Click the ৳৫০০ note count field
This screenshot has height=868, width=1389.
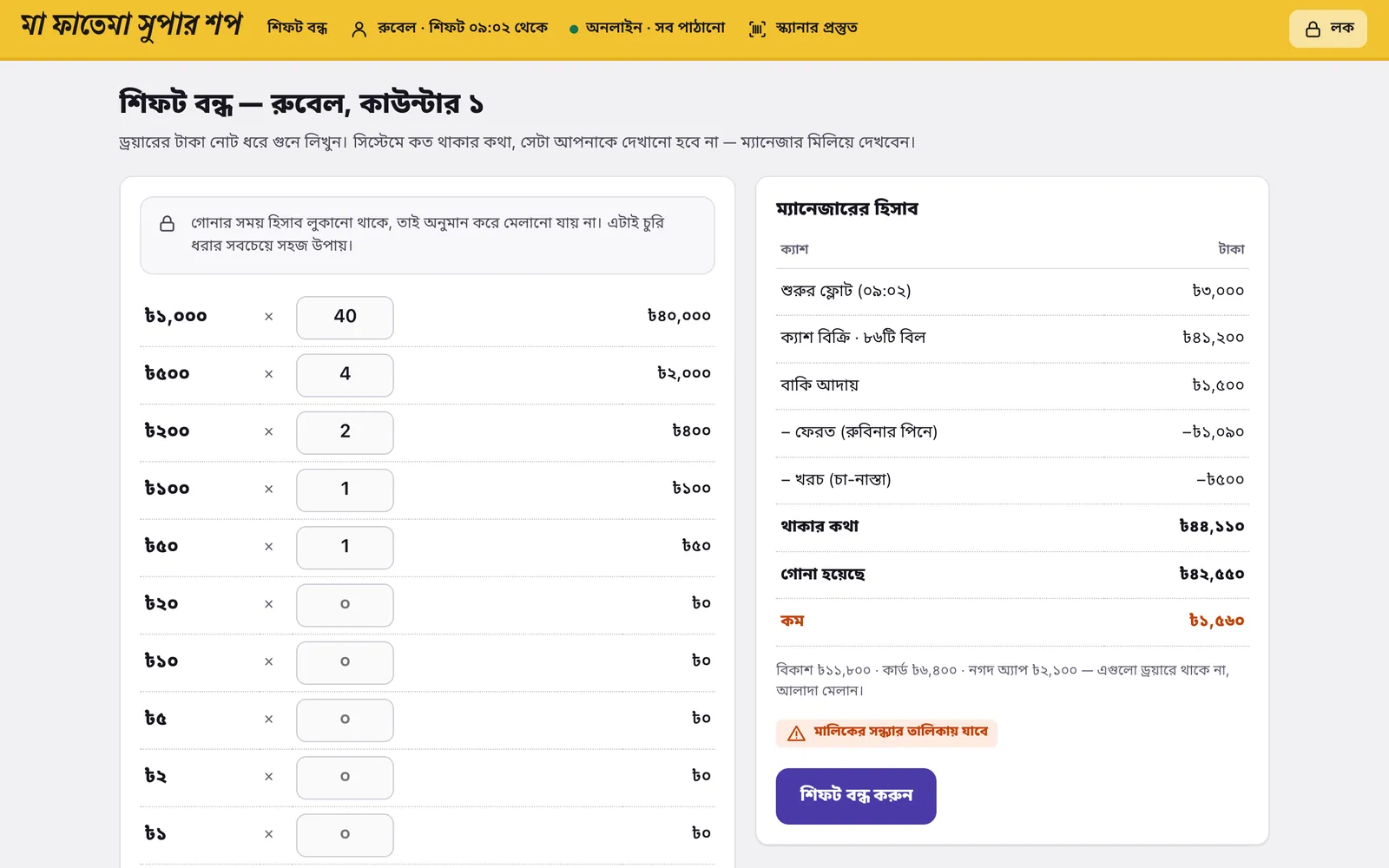345,375
